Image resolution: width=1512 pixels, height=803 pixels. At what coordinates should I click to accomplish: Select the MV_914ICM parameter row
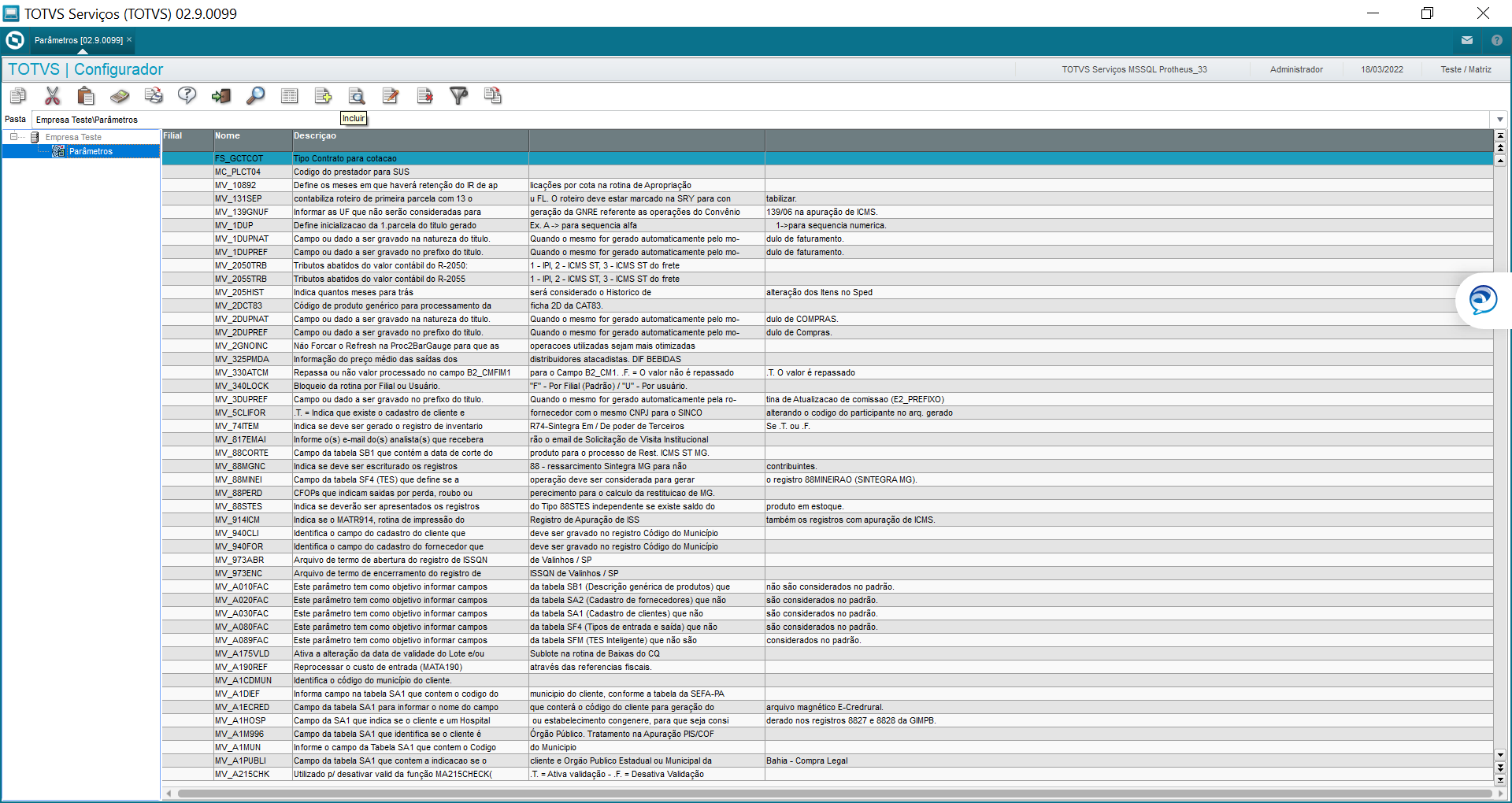click(x=828, y=520)
